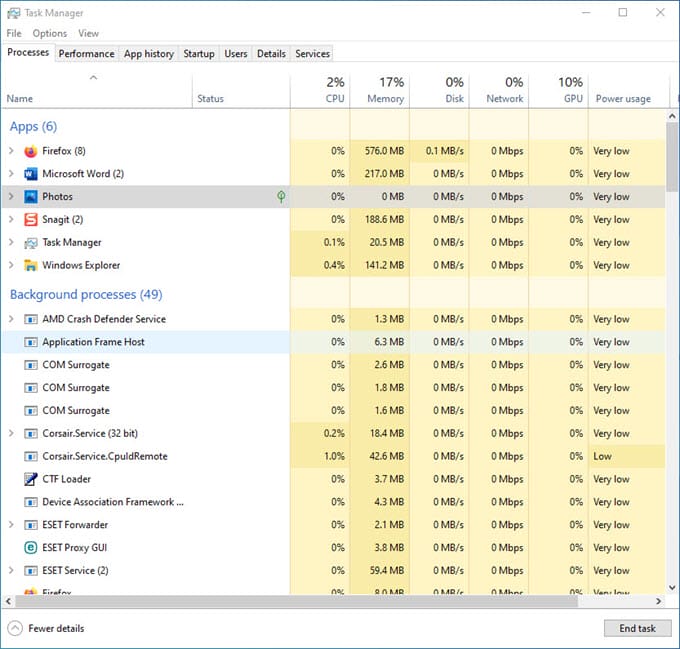This screenshot has width=680, height=649.
Task: Switch to the Users tab
Action: pyautogui.click(x=235, y=54)
